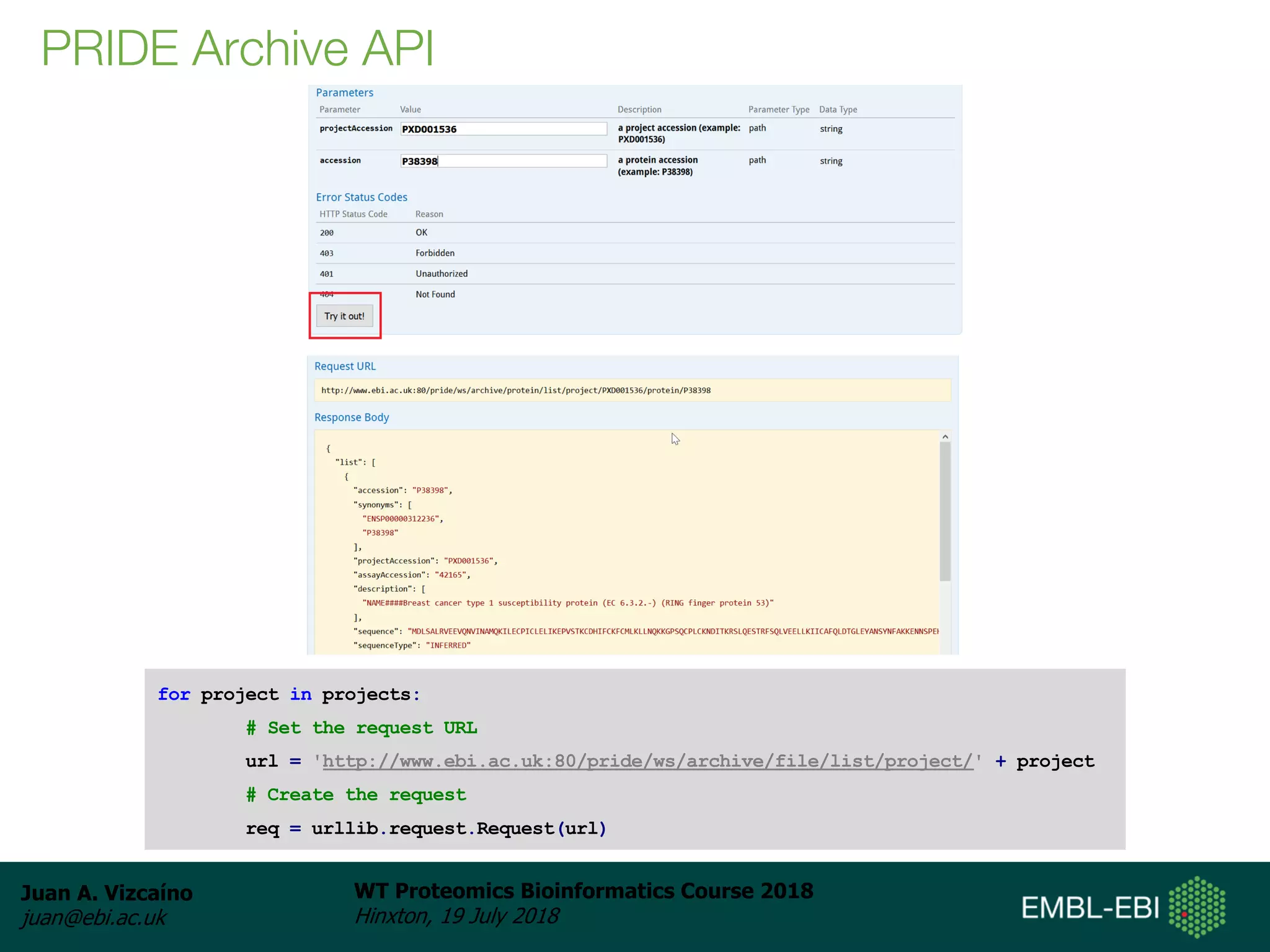Click the 'PRIDE Archive API' slide title
This screenshot has height=952, width=1270.
click(x=238, y=48)
